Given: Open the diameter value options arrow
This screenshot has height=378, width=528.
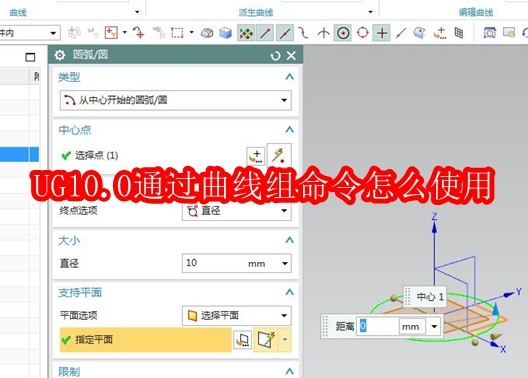Looking at the screenshot, I should point(285,263).
